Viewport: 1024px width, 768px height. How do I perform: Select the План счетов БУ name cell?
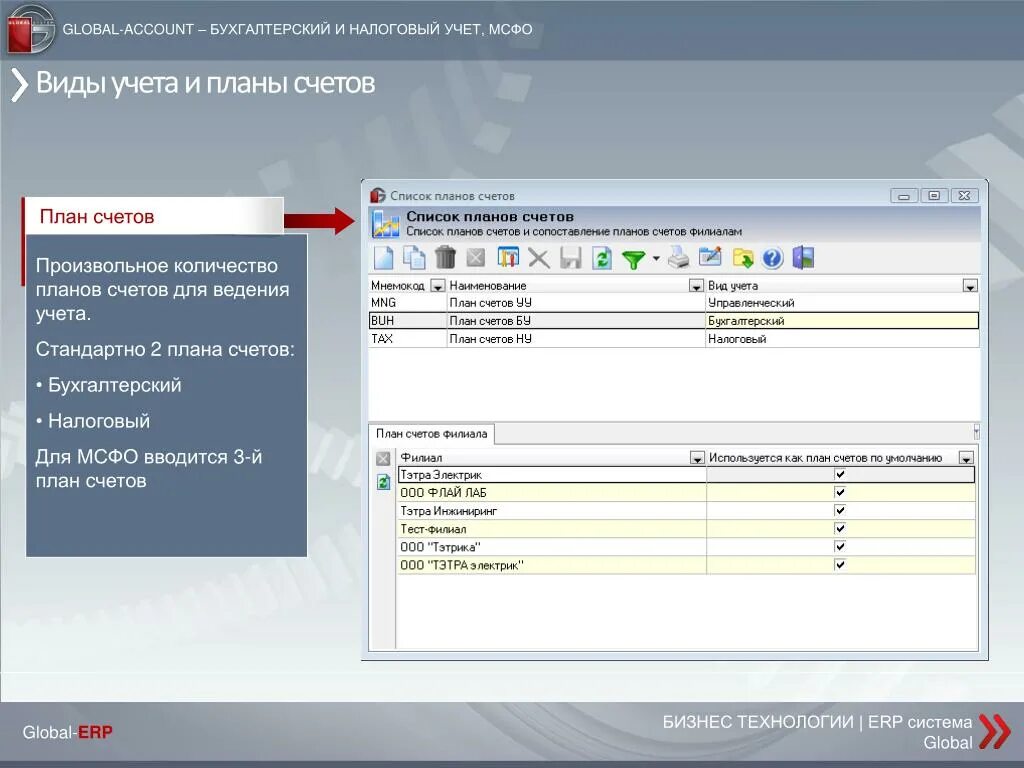tap(576, 321)
